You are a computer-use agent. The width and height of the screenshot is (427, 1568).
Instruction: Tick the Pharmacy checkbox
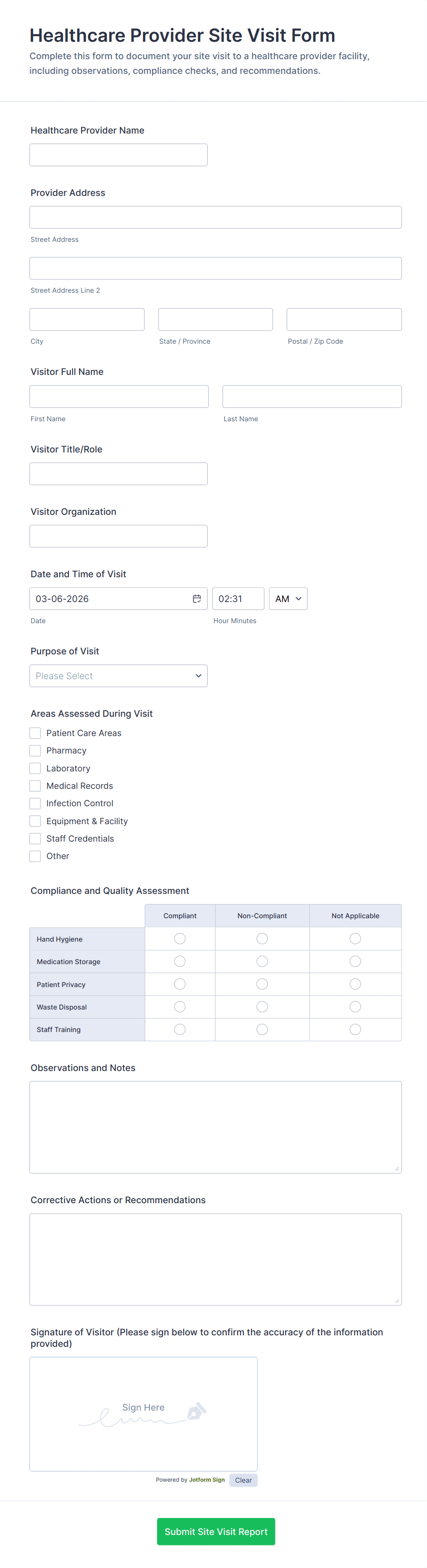(35, 751)
